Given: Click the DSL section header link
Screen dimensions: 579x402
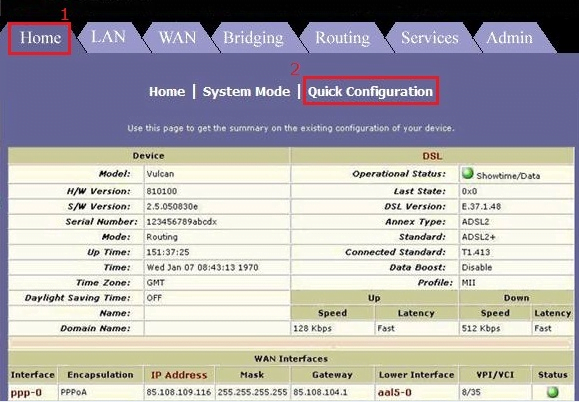Looking at the screenshot, I should (432, 156).
